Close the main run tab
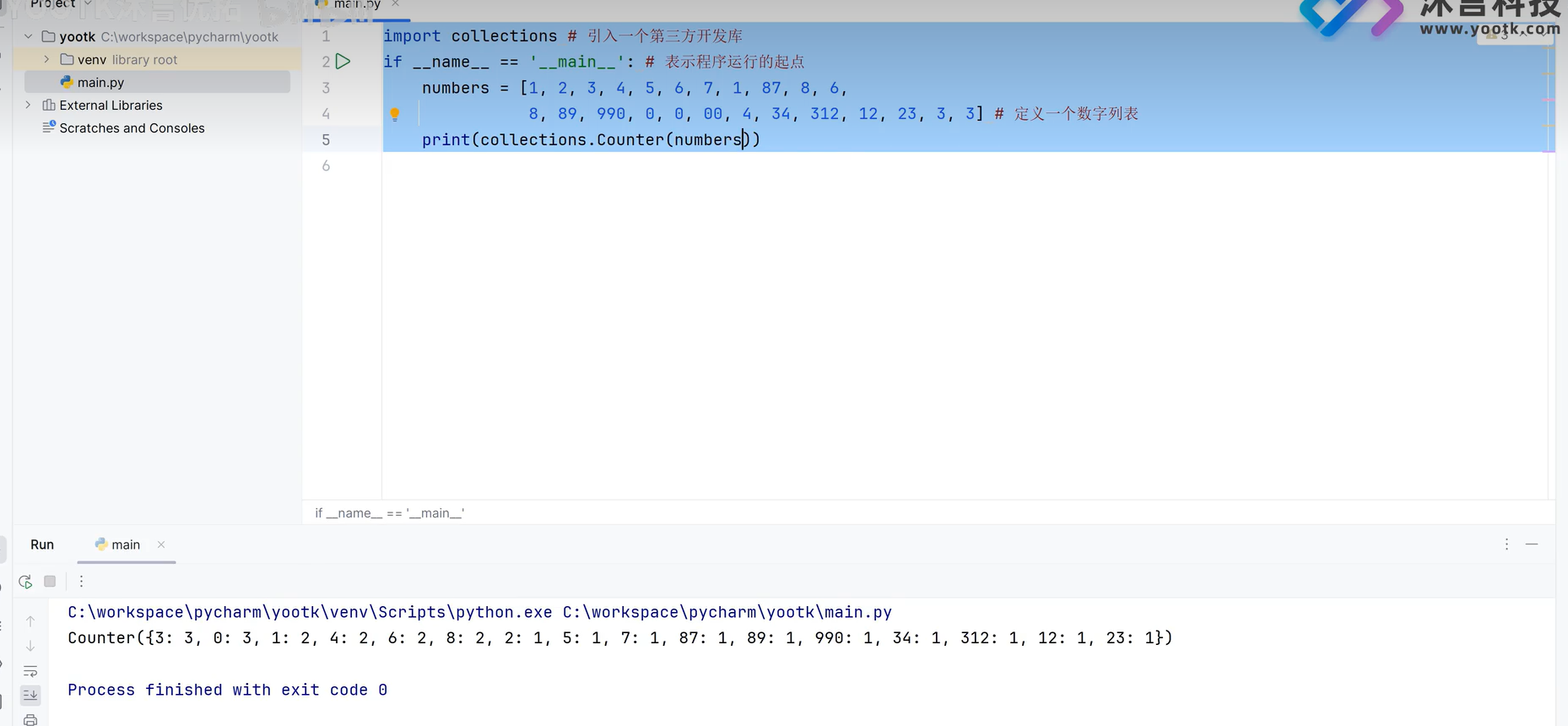Viewport: 1568px width, 726px height. coord(161,544)
